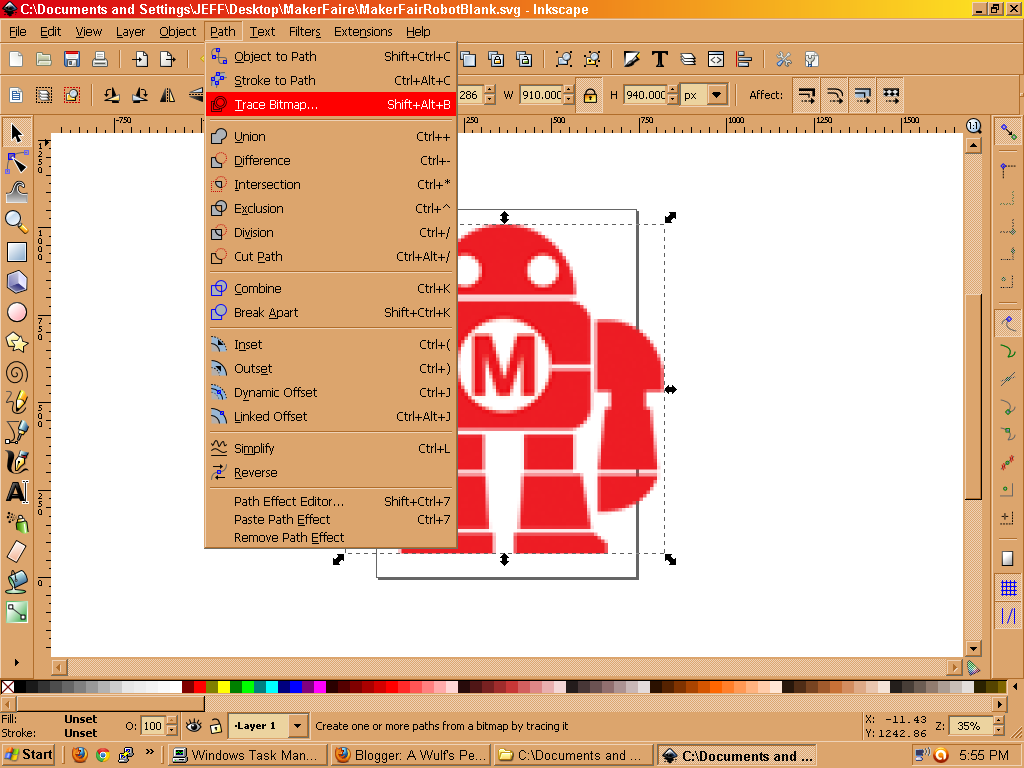Select the Node edit tool
The height and width of the screenshot is (768, 1024).
[x=16, y=163]
